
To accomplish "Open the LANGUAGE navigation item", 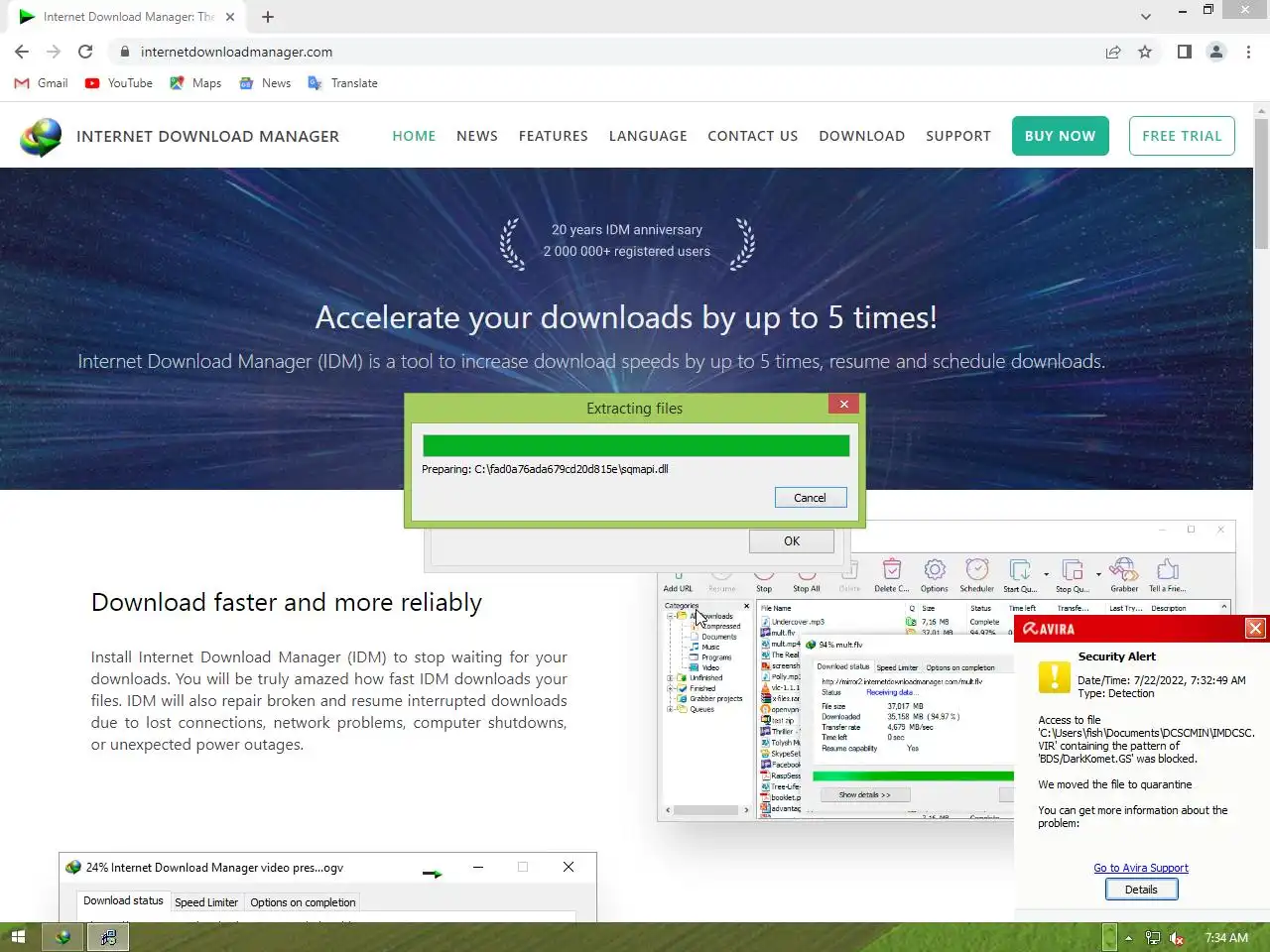I will point(648,136).
